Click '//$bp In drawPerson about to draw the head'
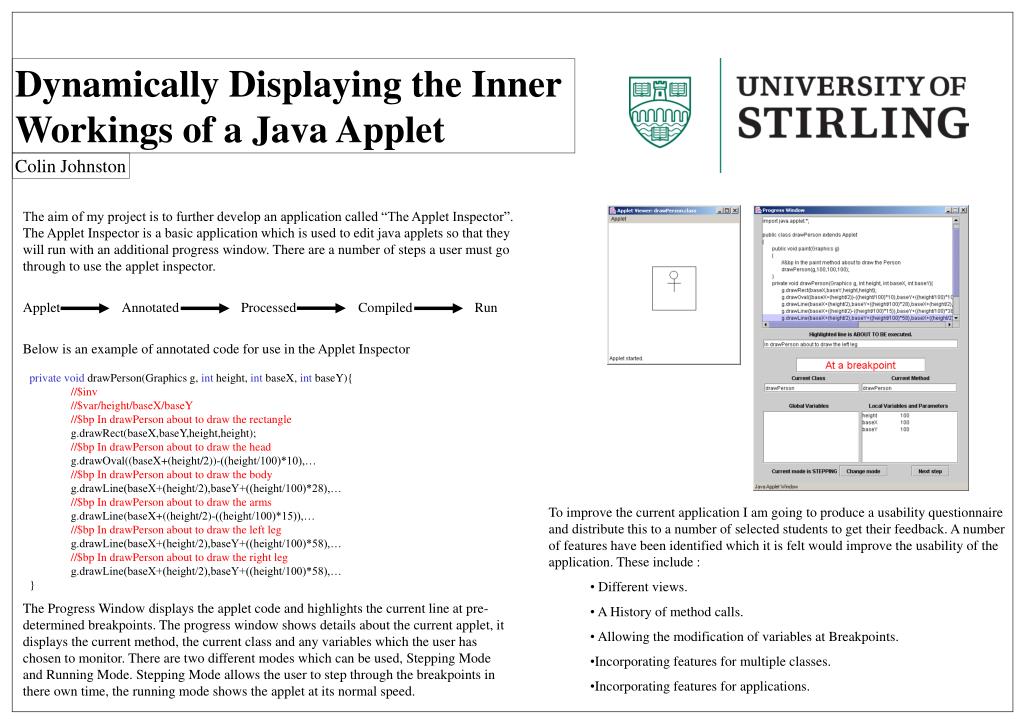Viewport: 1024px width, 724px height. 170,447
